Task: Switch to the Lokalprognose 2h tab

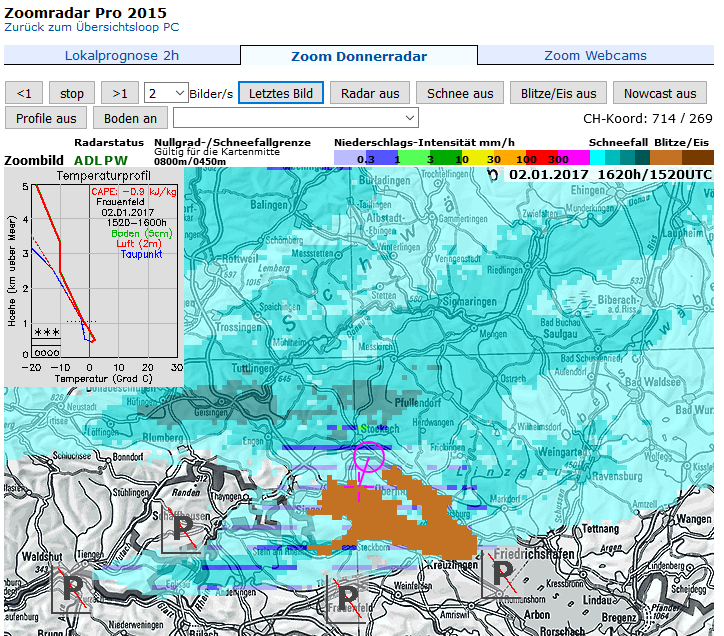Action: click(x=122, y=56)
